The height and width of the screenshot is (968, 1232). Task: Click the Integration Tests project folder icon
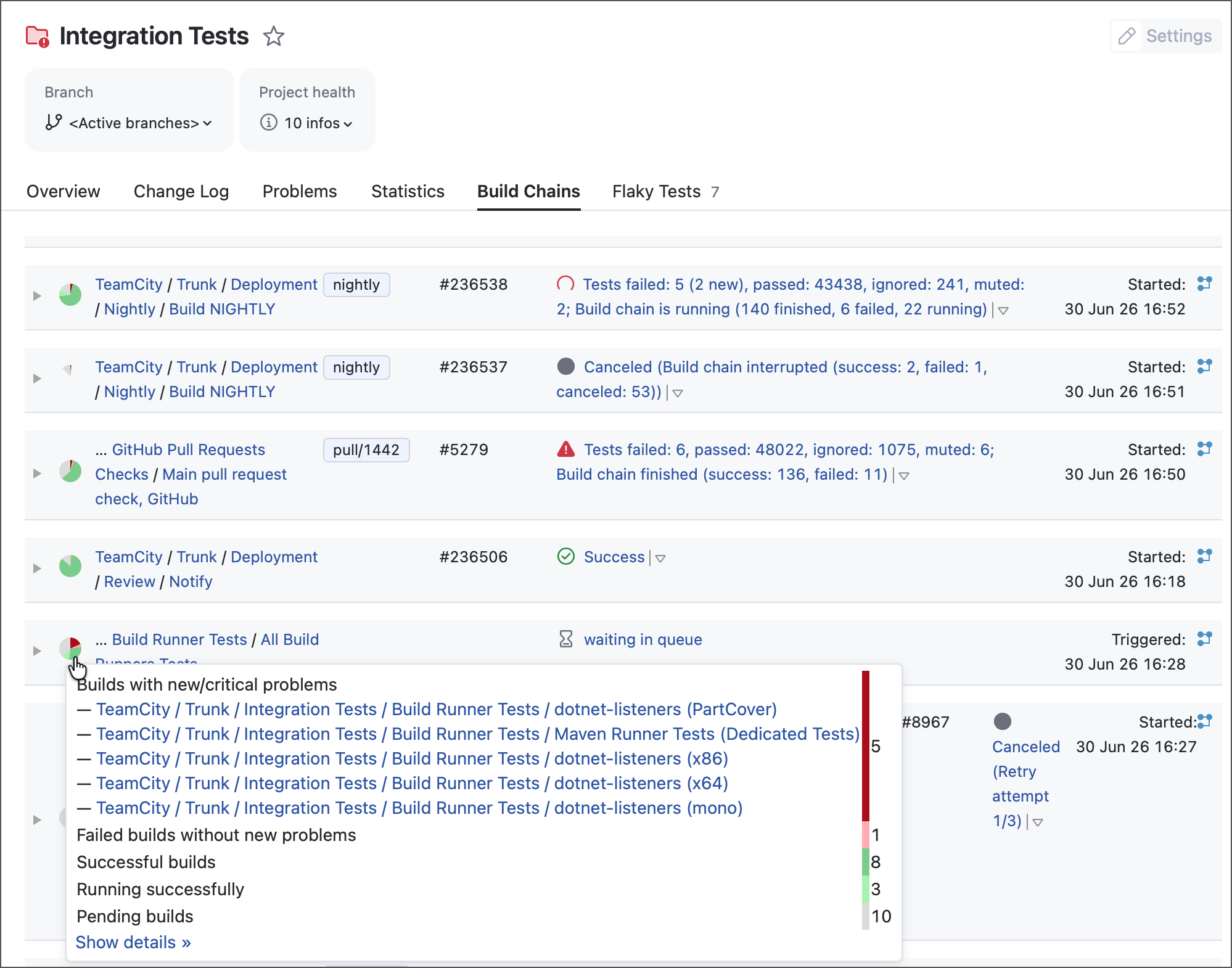tap(38, 36)
